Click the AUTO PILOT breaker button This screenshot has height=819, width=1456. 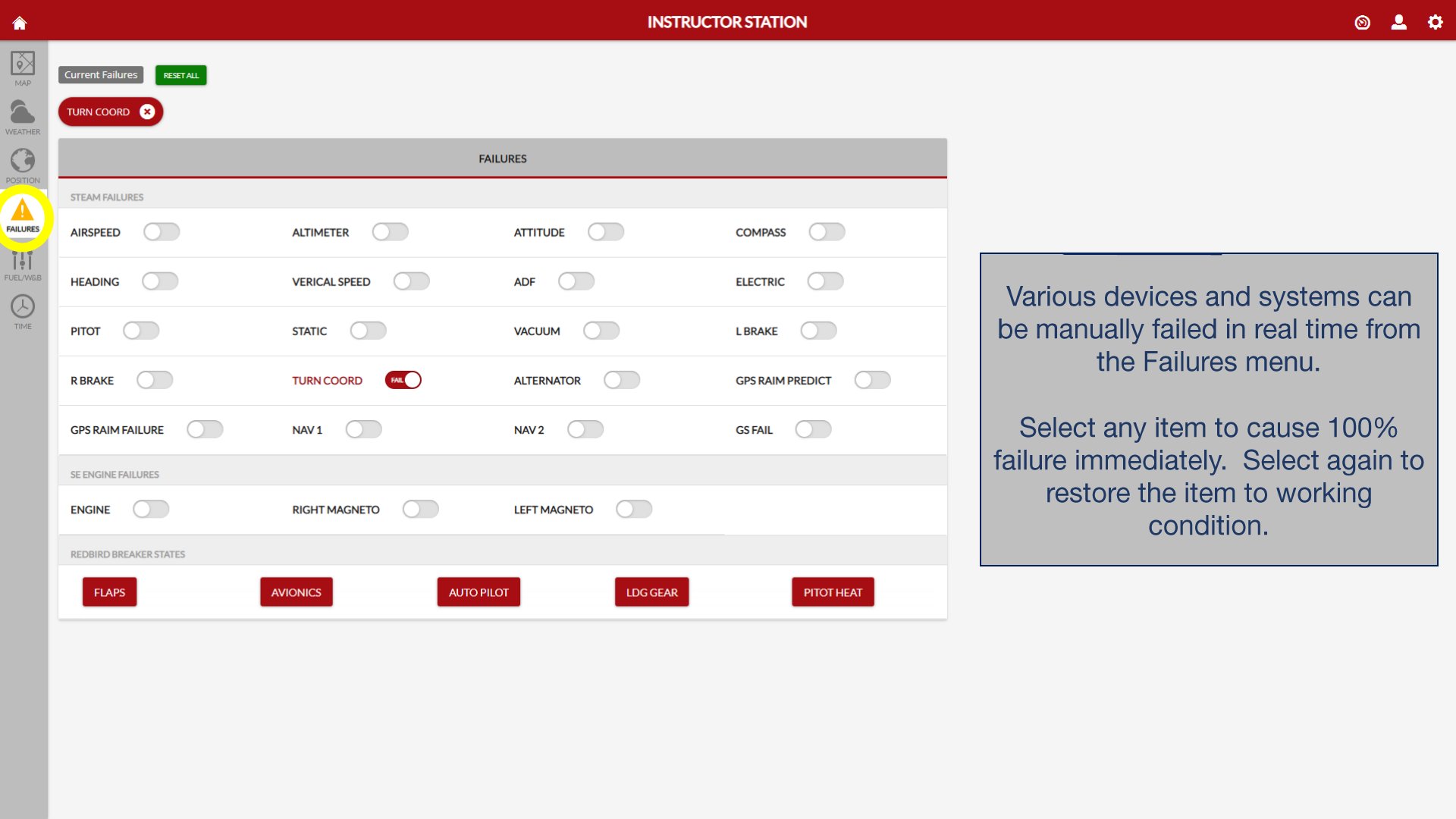[x=479, y=592]
